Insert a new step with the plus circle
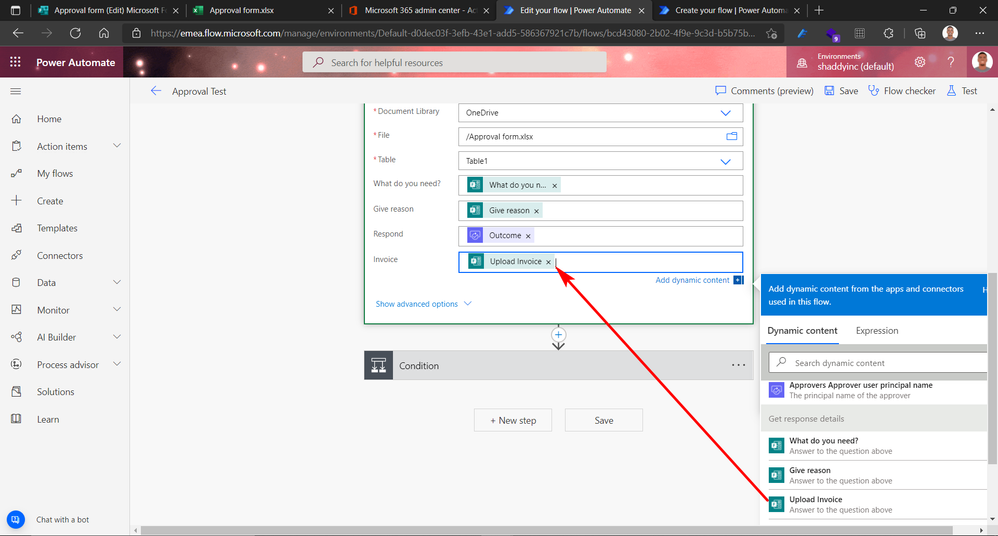The height and width of the screenshot is (536, 998). tap(558, 334)
